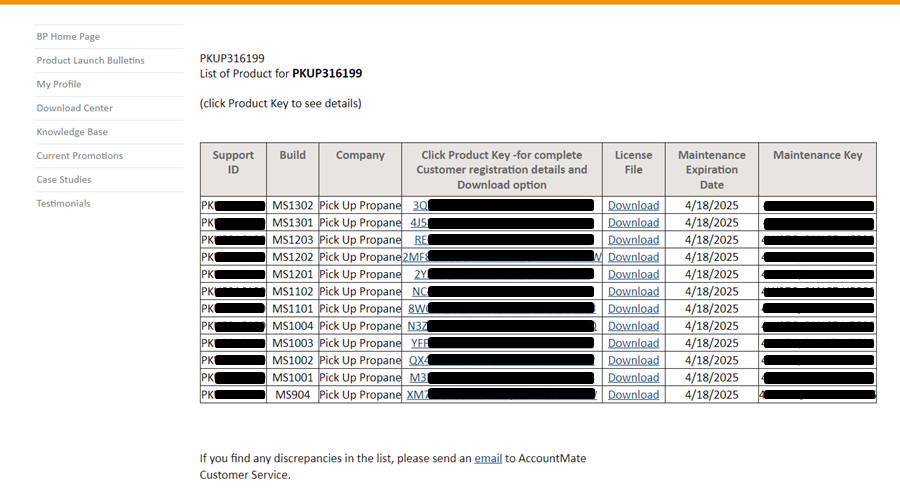The image size is (900, 490).
Task: Click product key for build MS1302
Action: [420, 206]
